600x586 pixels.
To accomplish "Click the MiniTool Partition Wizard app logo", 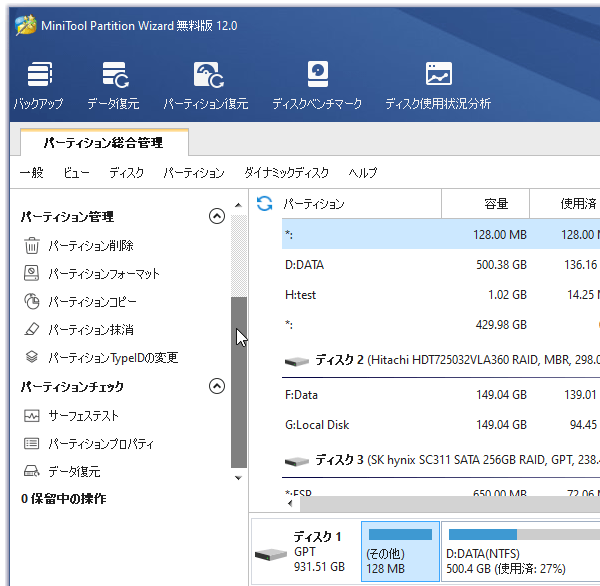I will [26, 25].
